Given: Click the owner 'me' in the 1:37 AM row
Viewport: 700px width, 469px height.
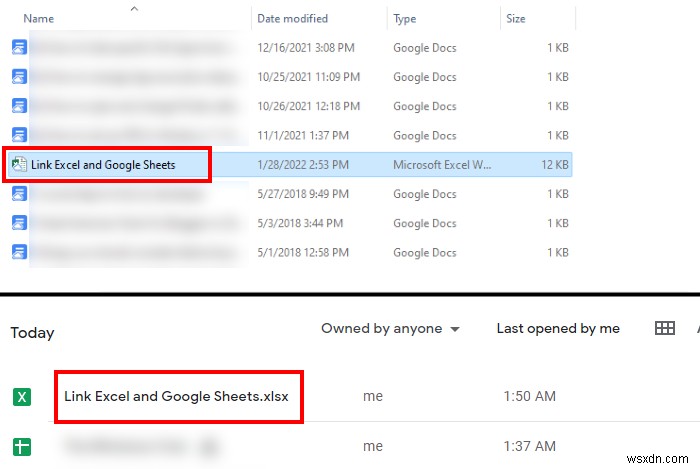Looking at the screenshot, I should (373, 447).
